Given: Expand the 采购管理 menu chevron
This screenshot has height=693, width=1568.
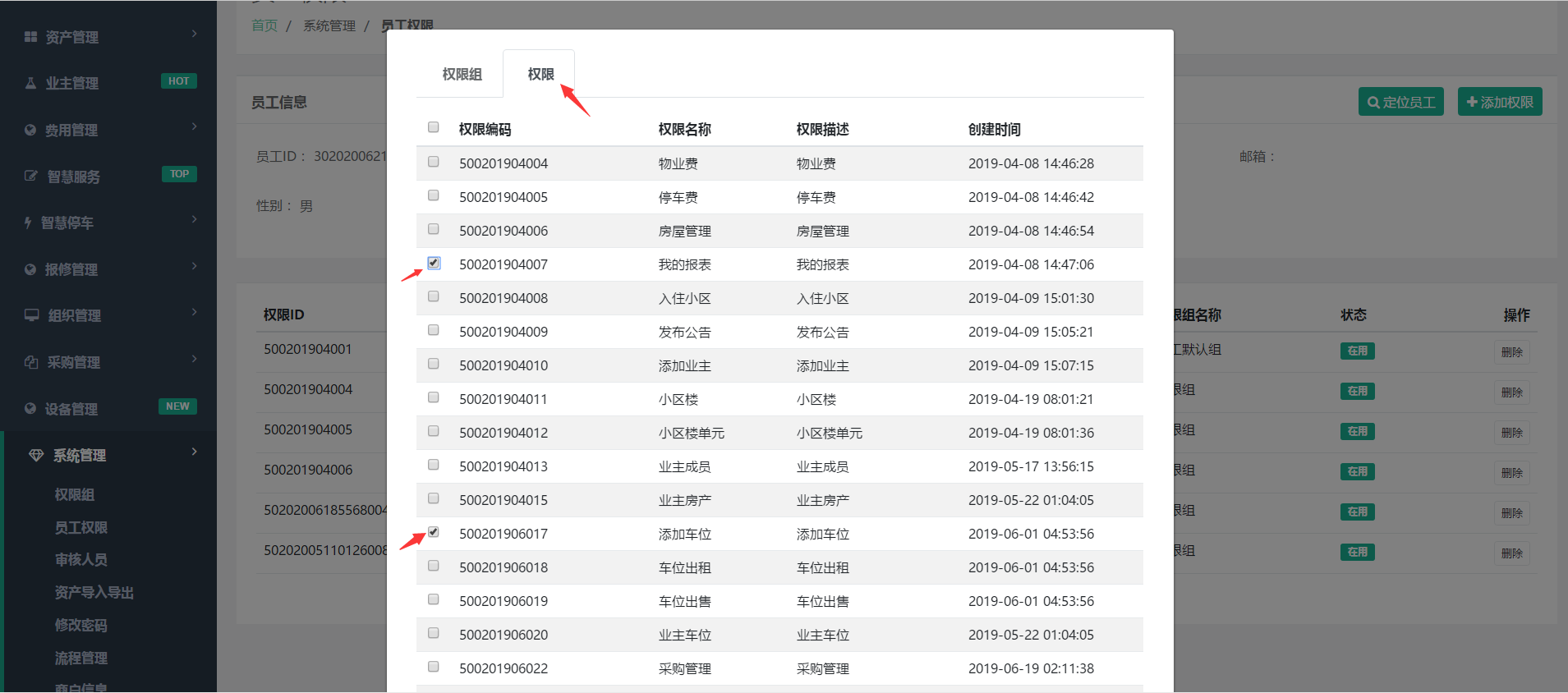Looking at the screenshot, I should pos(195,359).
